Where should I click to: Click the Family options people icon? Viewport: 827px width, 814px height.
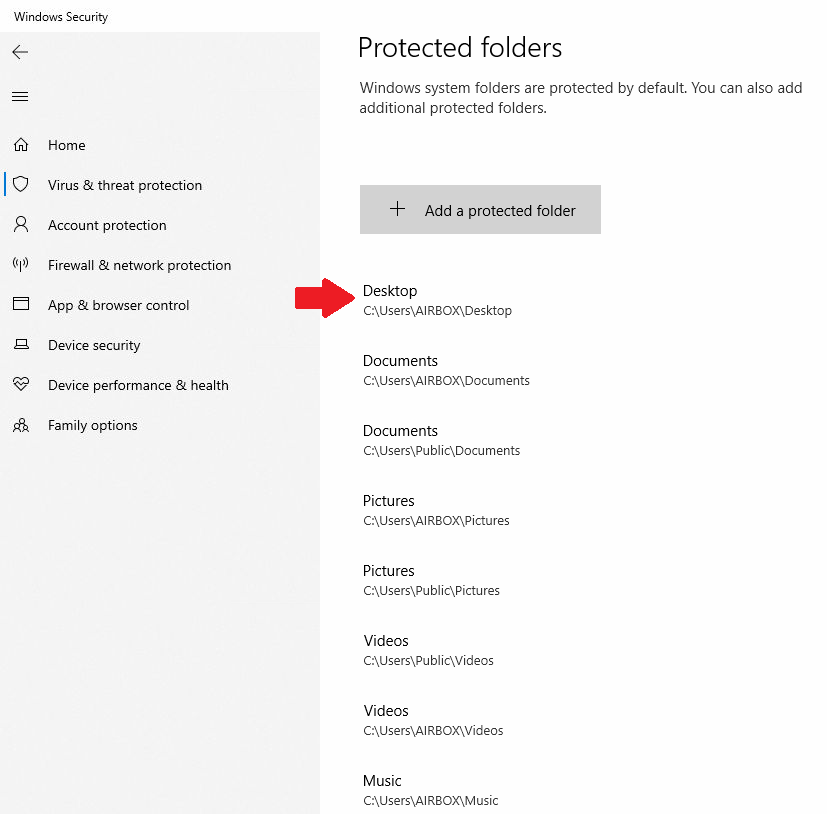(x=20, y=425)
